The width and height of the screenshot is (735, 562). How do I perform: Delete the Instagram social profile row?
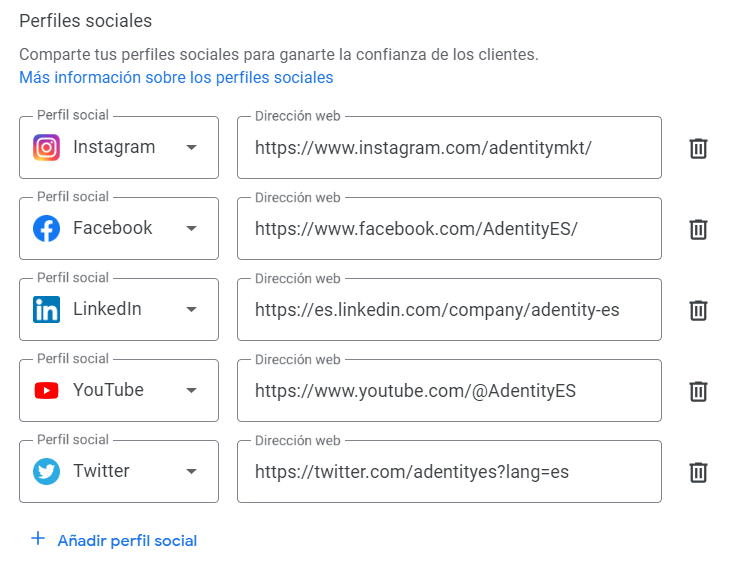(698, 148)
